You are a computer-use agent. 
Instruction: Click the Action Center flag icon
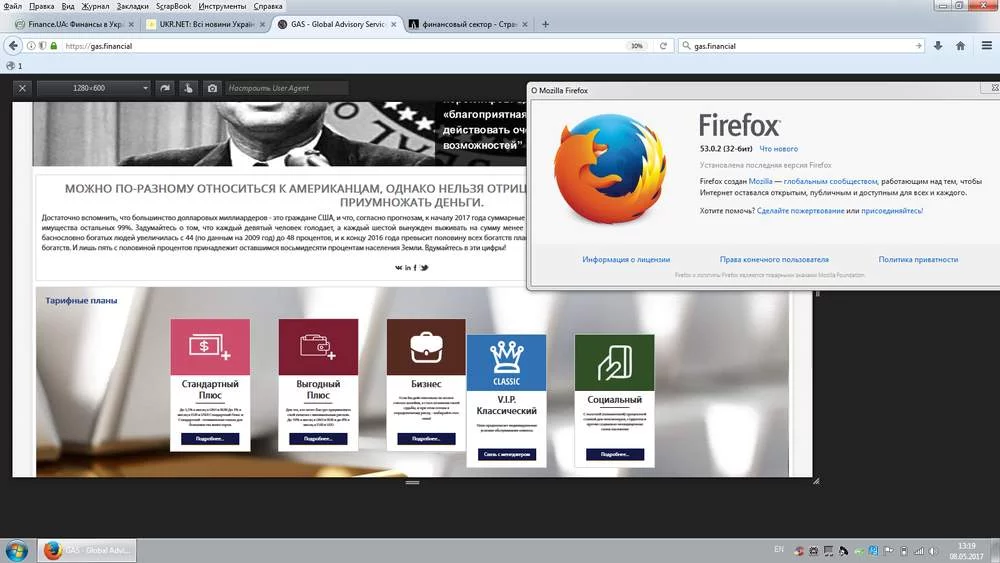[888, 550]
